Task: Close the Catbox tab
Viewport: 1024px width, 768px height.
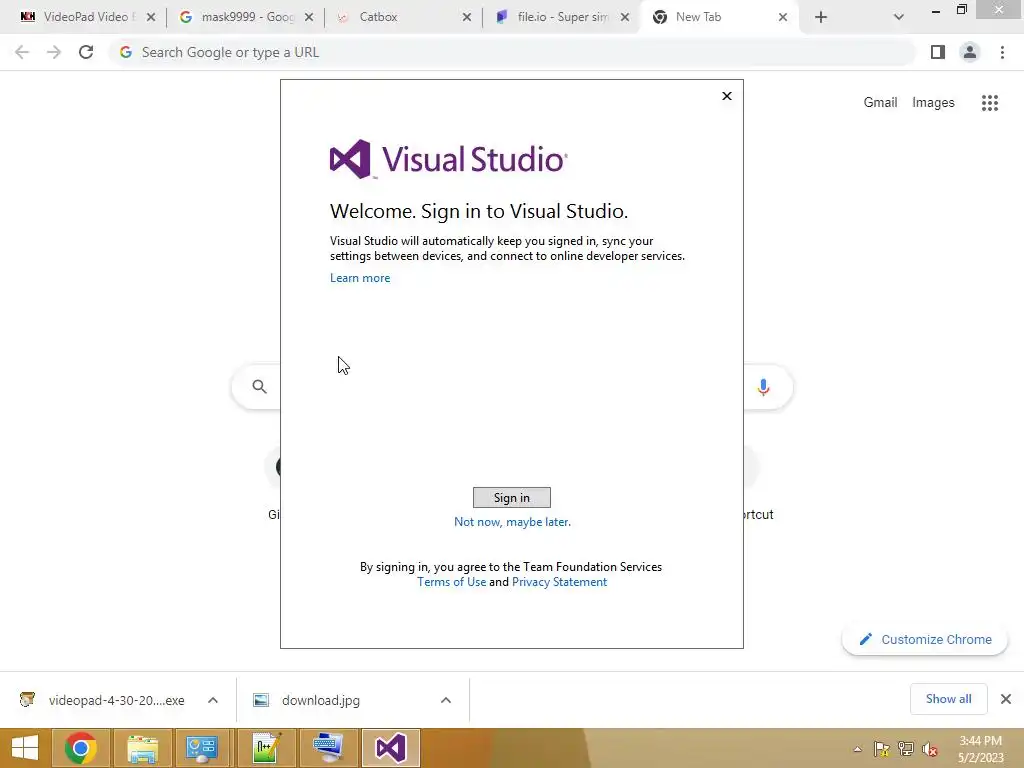Action: pyautogui.click(x=467, y=18)
